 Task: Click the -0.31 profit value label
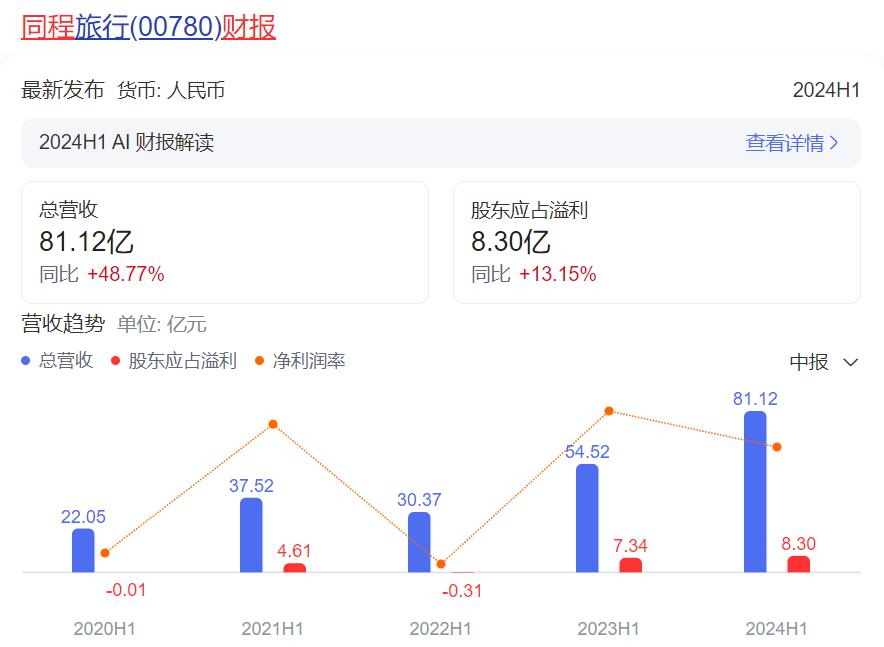tap(462, 591)
